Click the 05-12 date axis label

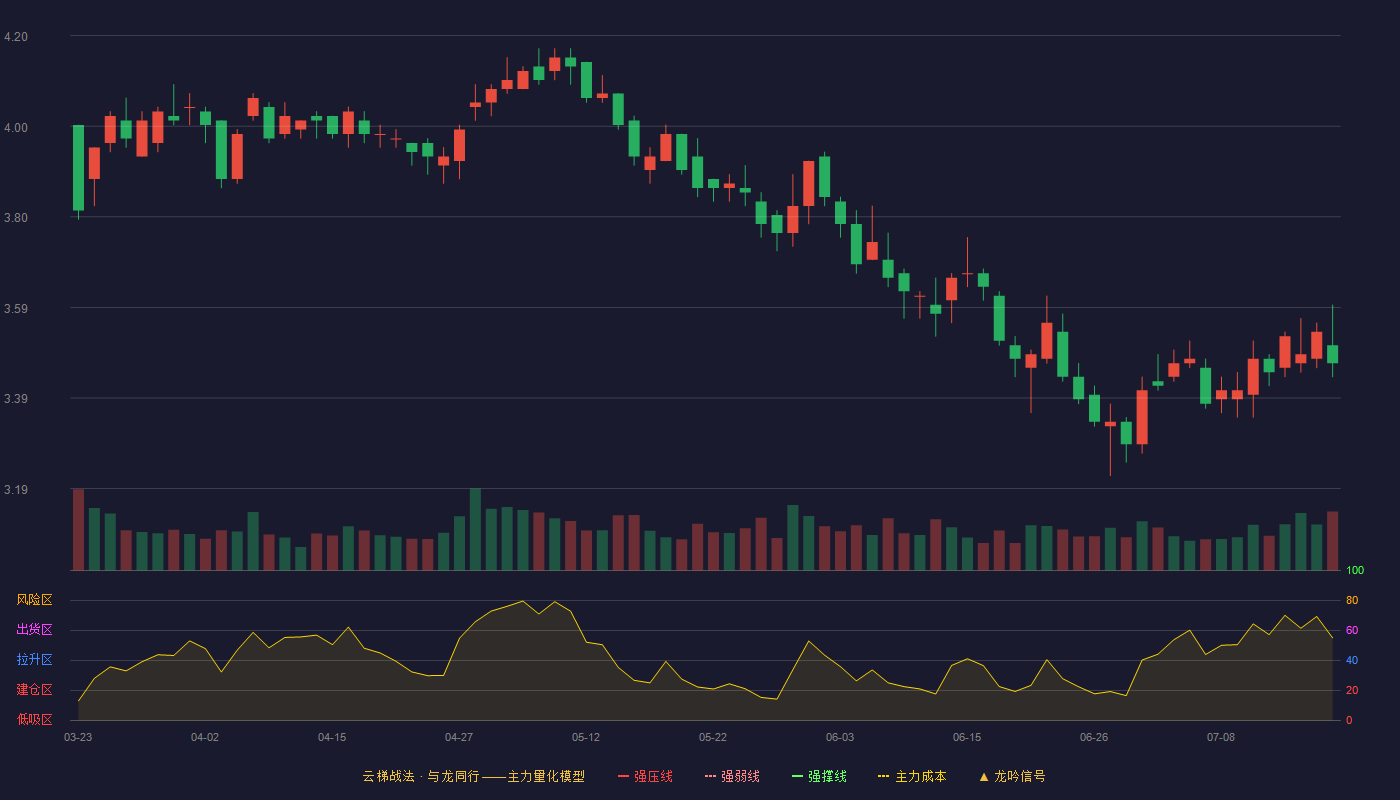(586, 737)
